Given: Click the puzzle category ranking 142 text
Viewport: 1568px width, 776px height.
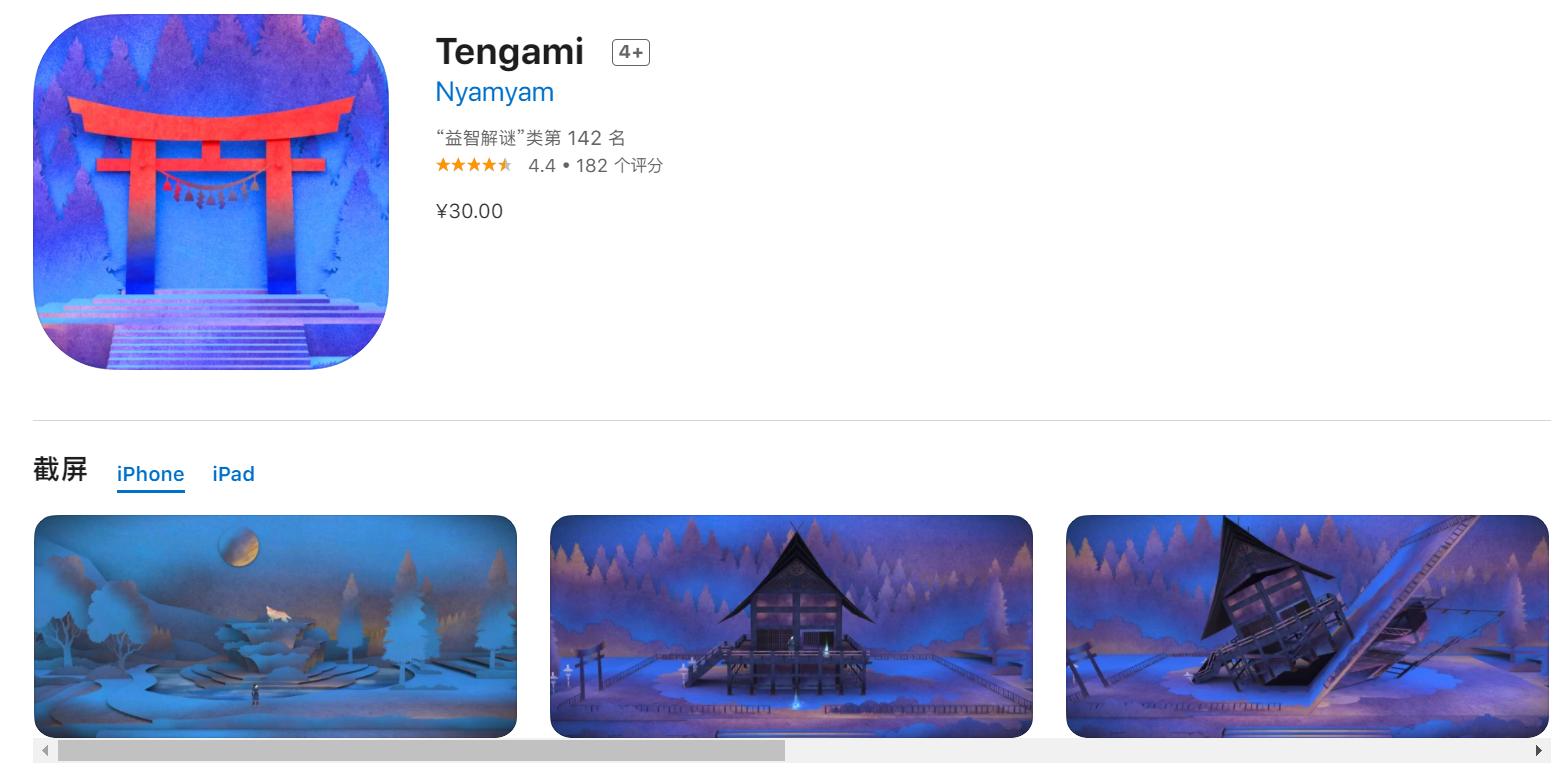Looking at the screenshot, I should click(530, 138).
